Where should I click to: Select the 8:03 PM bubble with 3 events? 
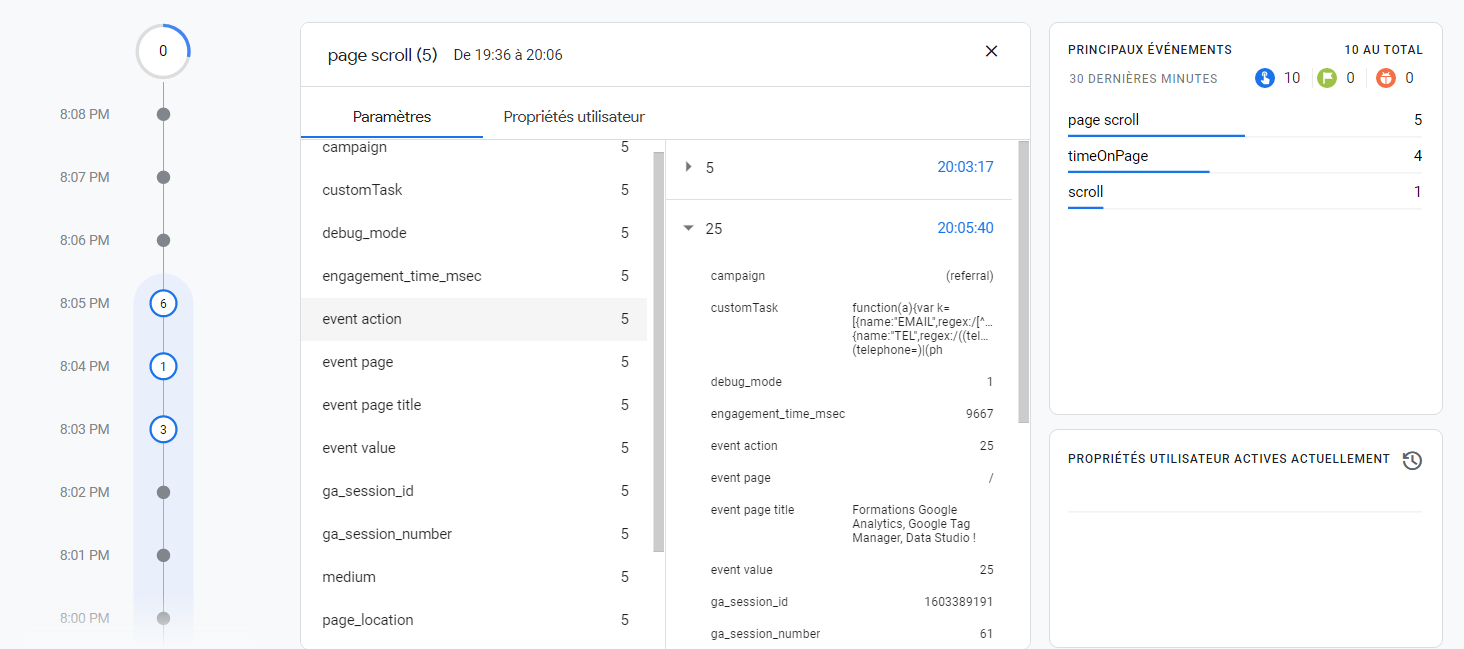point(163,430)
